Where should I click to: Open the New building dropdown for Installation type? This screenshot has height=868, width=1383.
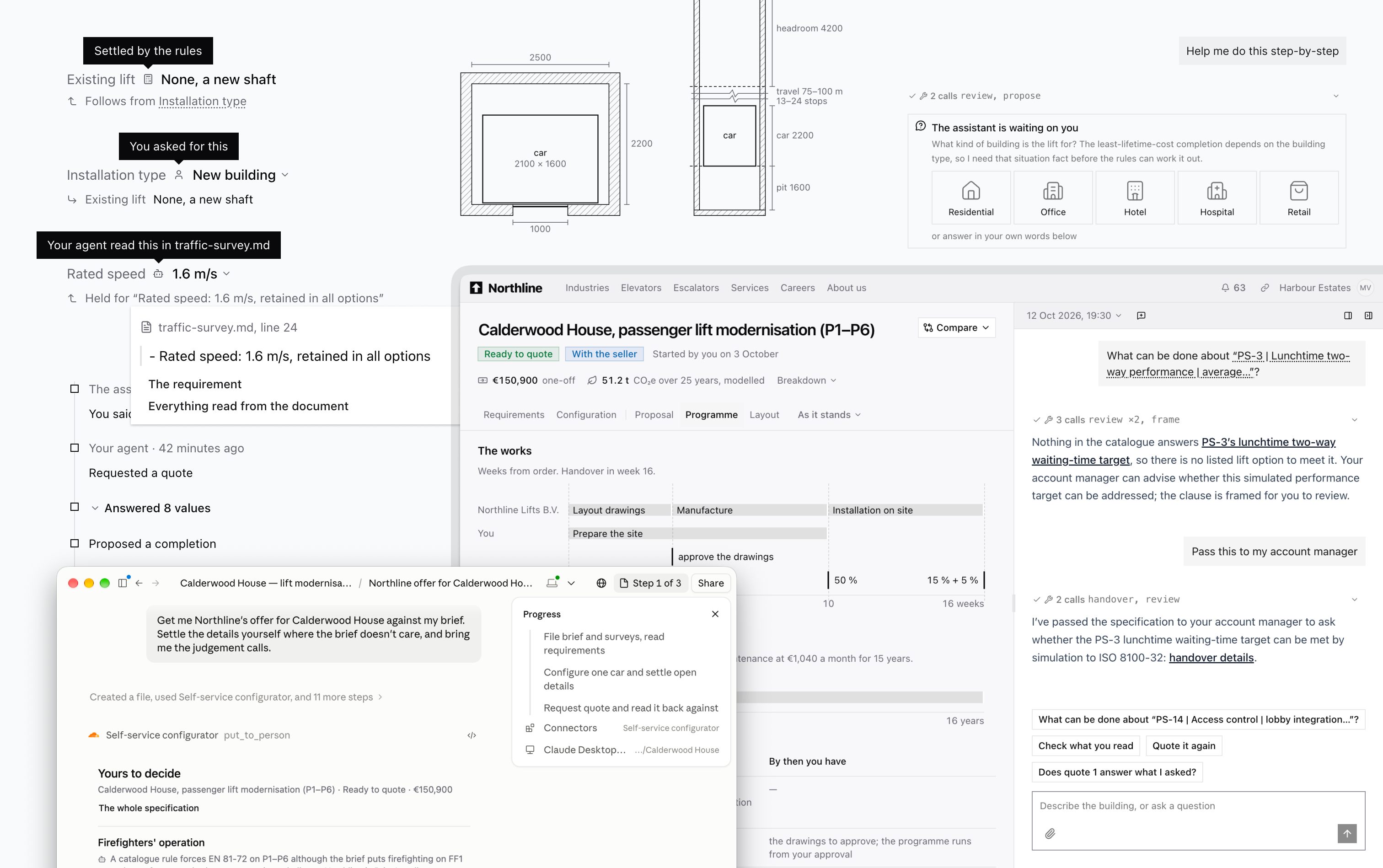click(240, 175)
